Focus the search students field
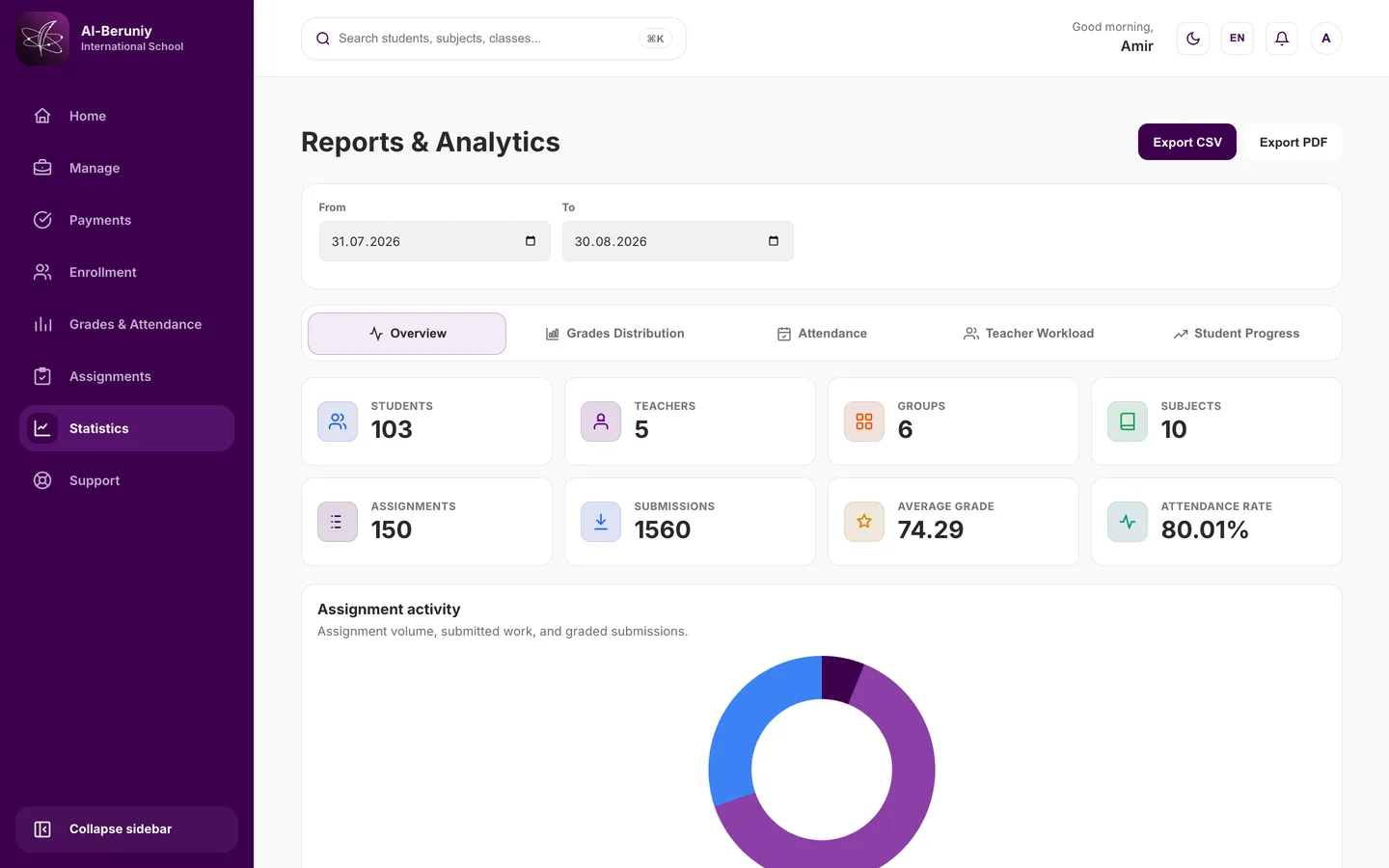The width and height of the screenshot is (1389, 868). (494, 39)
